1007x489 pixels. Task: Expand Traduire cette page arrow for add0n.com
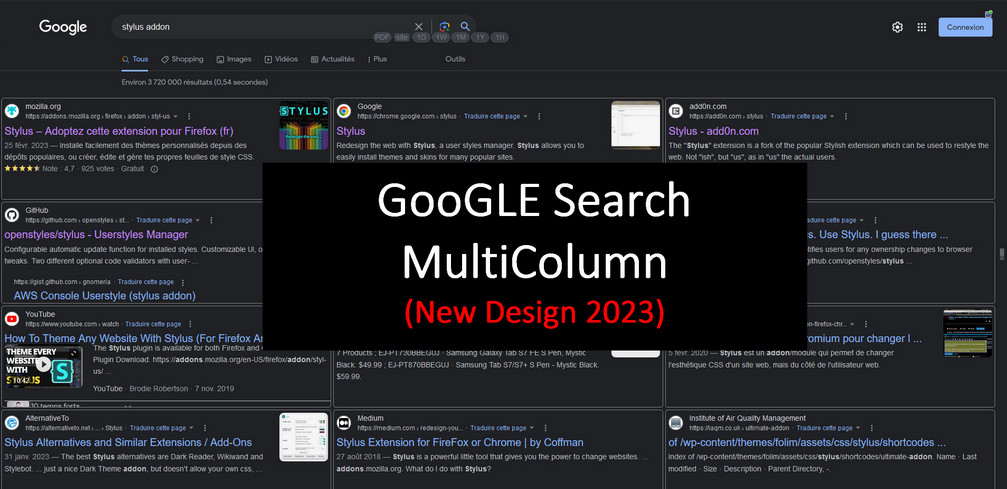point(832,116)
